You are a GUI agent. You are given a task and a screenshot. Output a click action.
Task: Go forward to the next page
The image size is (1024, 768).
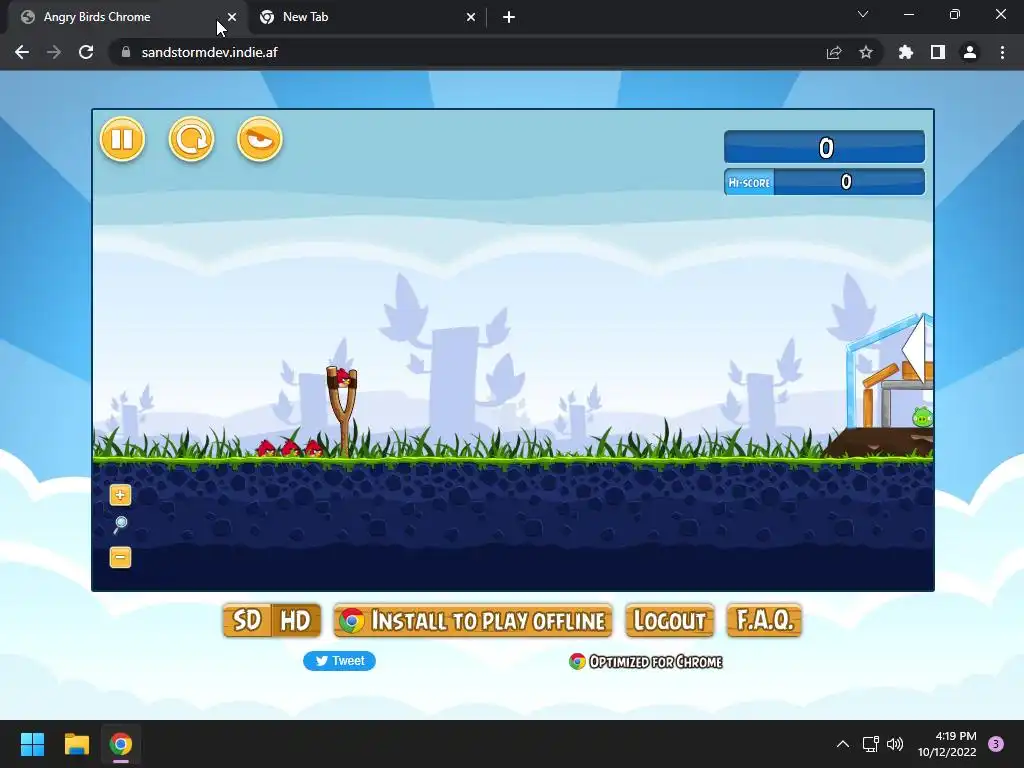(54, 52)
